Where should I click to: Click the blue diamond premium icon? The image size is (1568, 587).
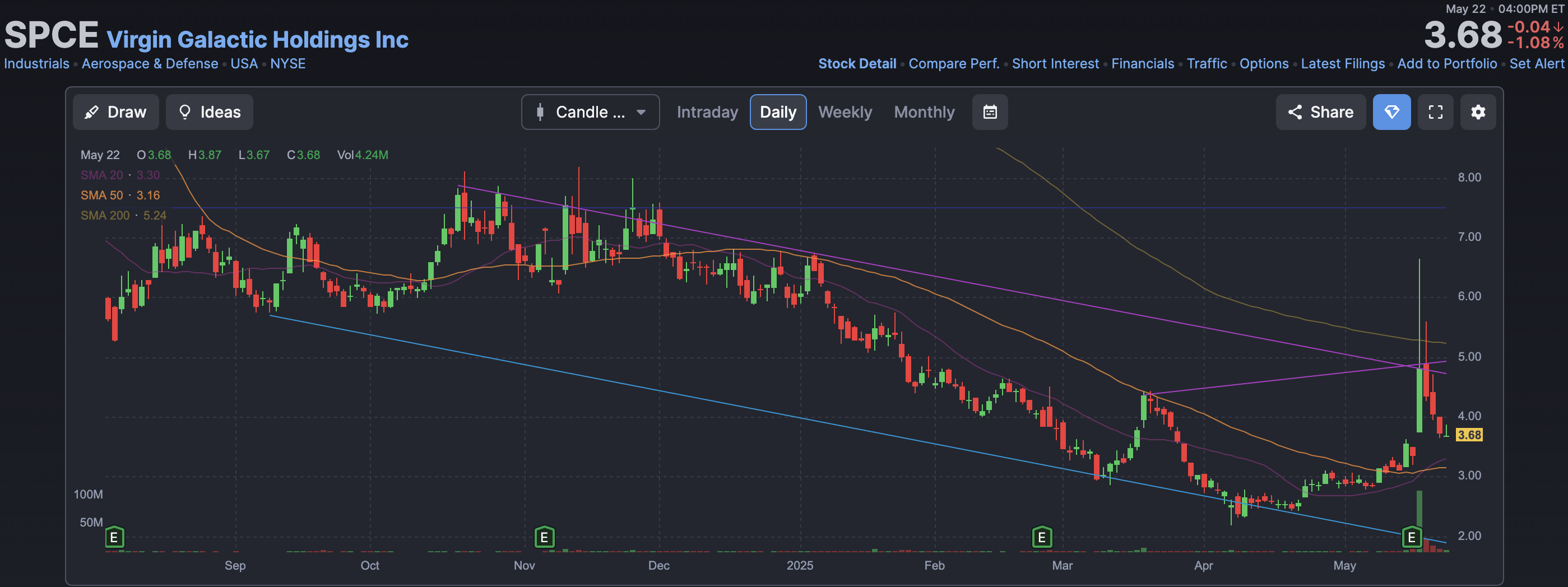(x=1391, y=112)
